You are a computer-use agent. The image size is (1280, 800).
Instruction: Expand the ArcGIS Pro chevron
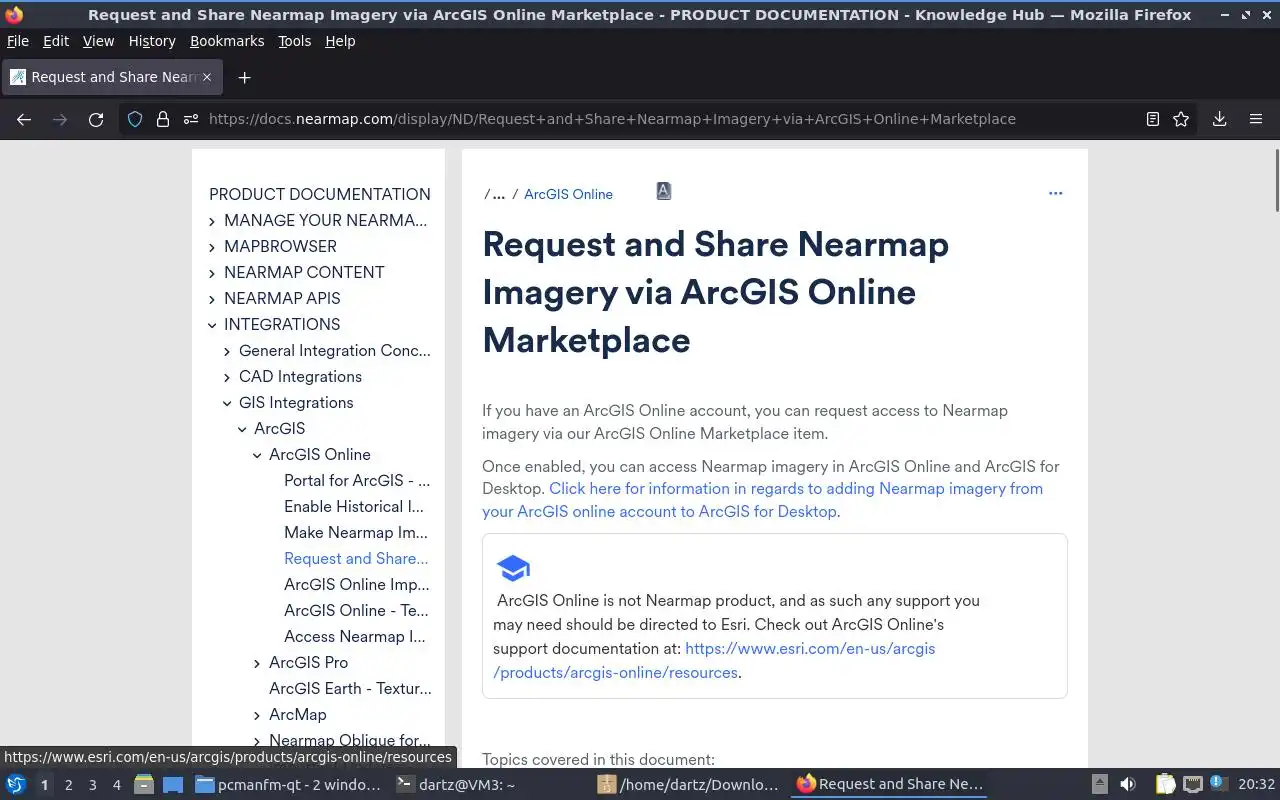pos(257,663)
